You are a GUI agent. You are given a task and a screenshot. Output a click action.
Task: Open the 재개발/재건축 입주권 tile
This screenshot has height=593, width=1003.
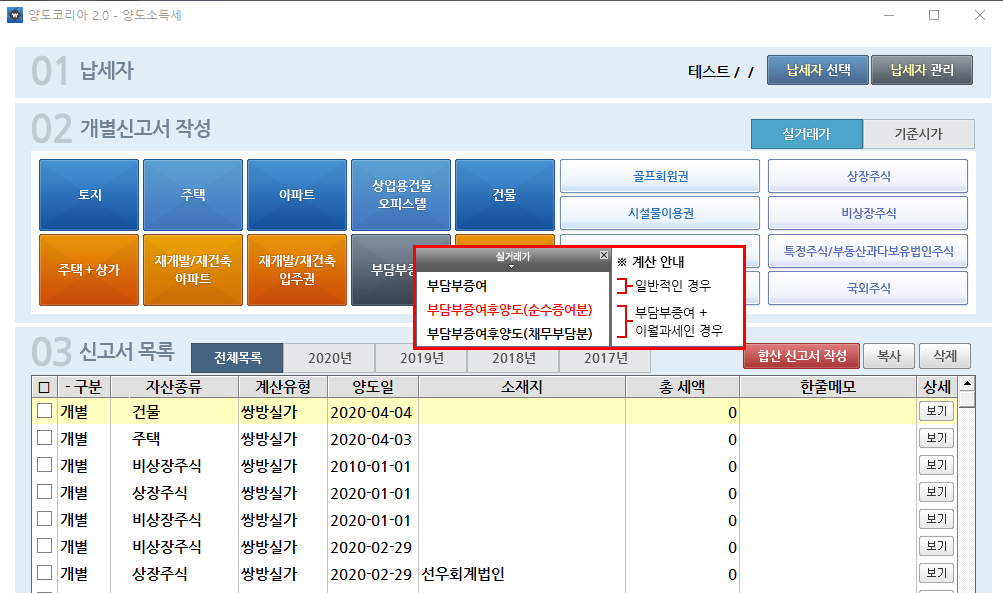point(297,269)
